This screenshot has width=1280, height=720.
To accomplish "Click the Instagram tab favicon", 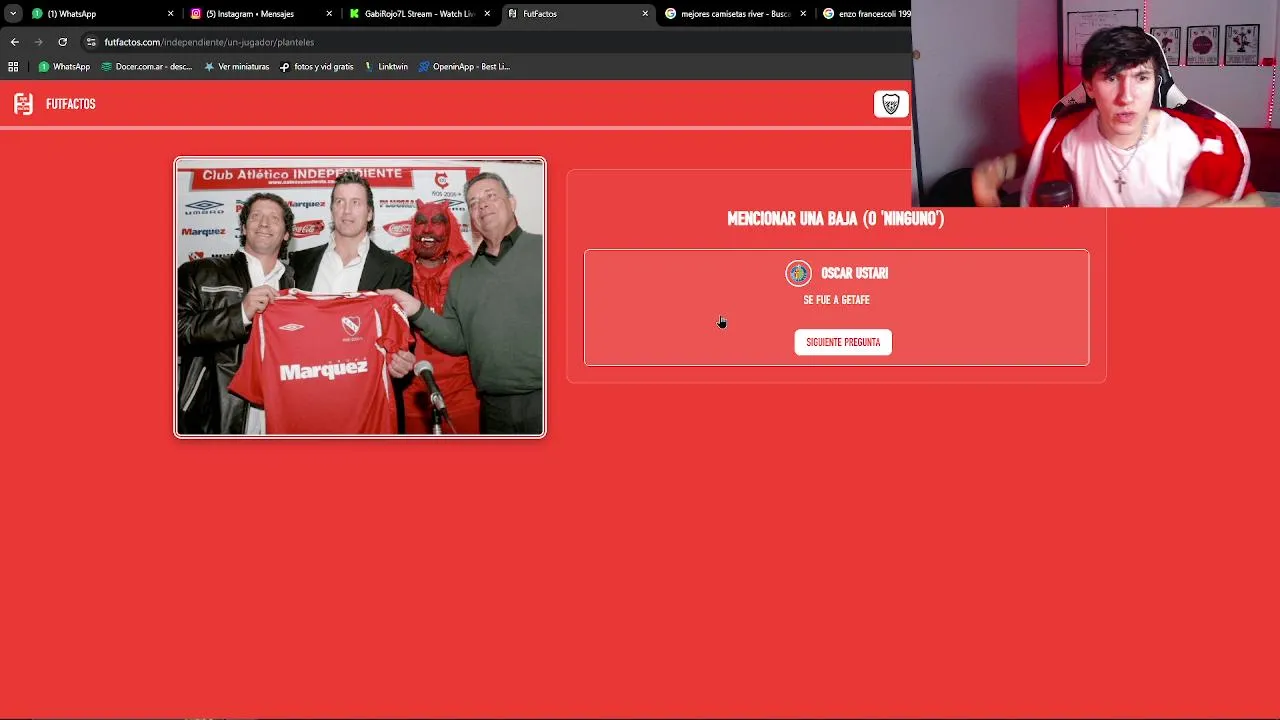I will click(196, 14).
